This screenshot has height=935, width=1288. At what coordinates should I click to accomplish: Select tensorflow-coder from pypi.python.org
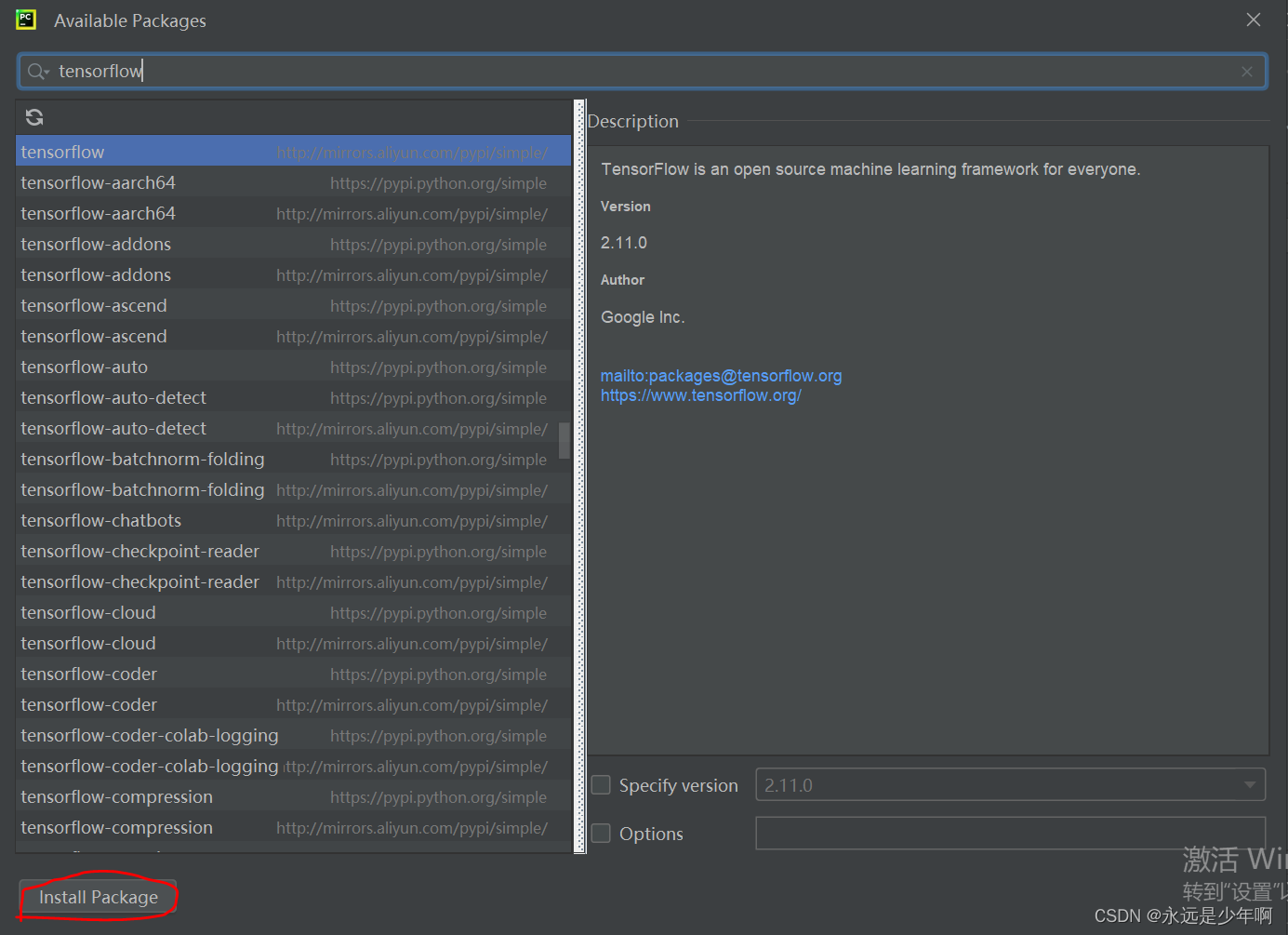[x=294, y=674]
